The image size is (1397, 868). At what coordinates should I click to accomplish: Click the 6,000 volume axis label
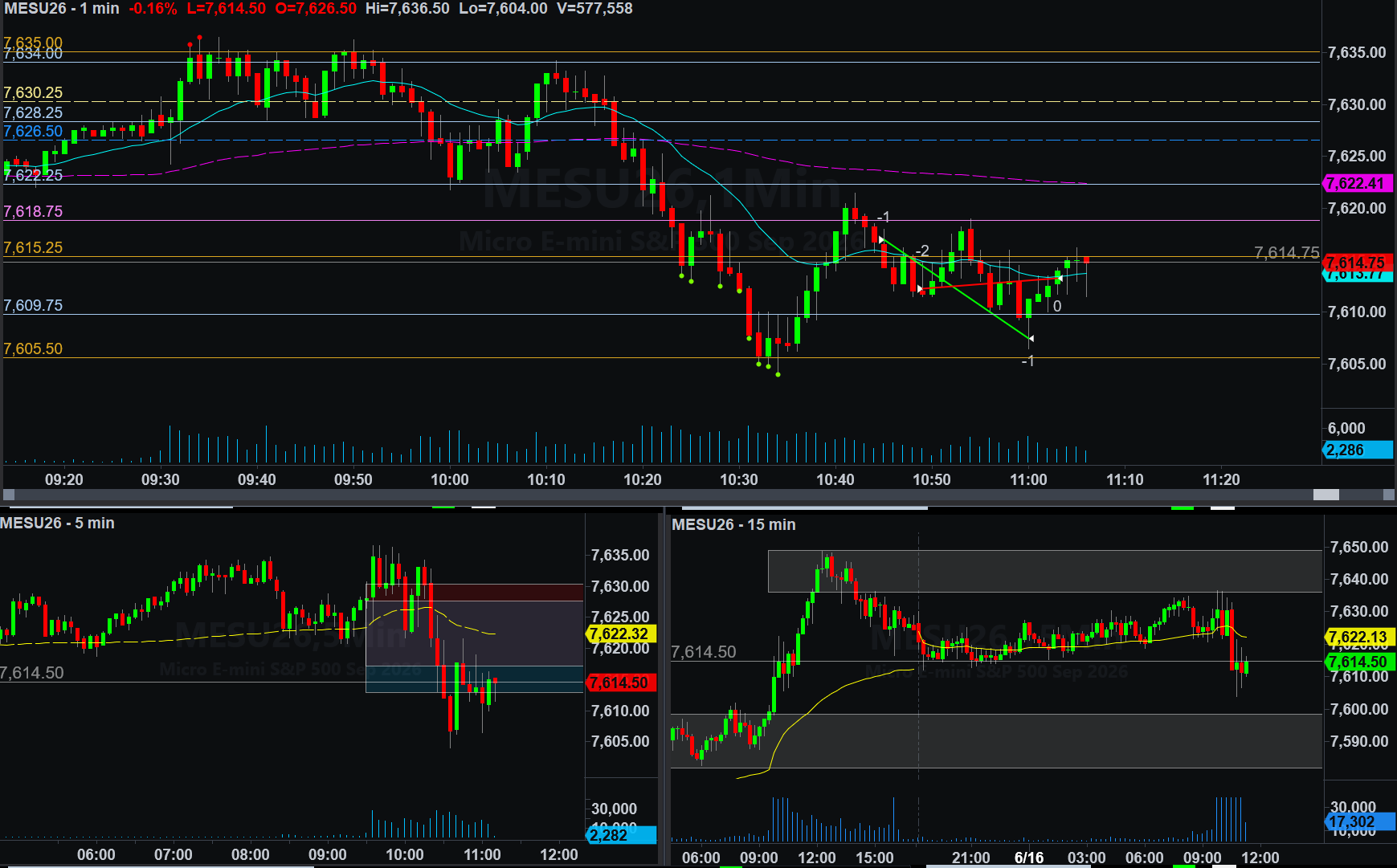point(1346,429)
